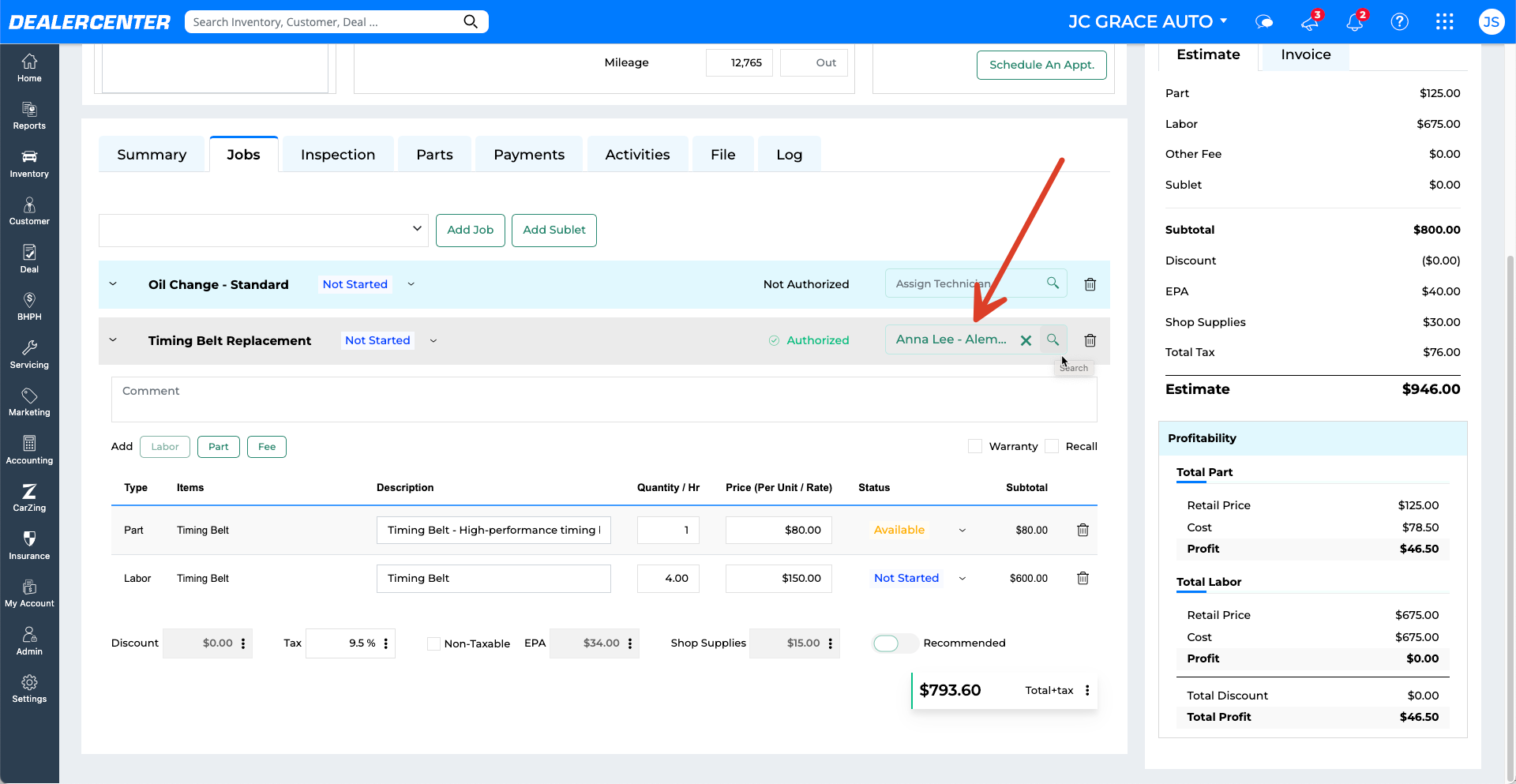This screenshot has height=784, width=1516.
Task: Open the Customer sidebar section
Action: pos(29,212)
